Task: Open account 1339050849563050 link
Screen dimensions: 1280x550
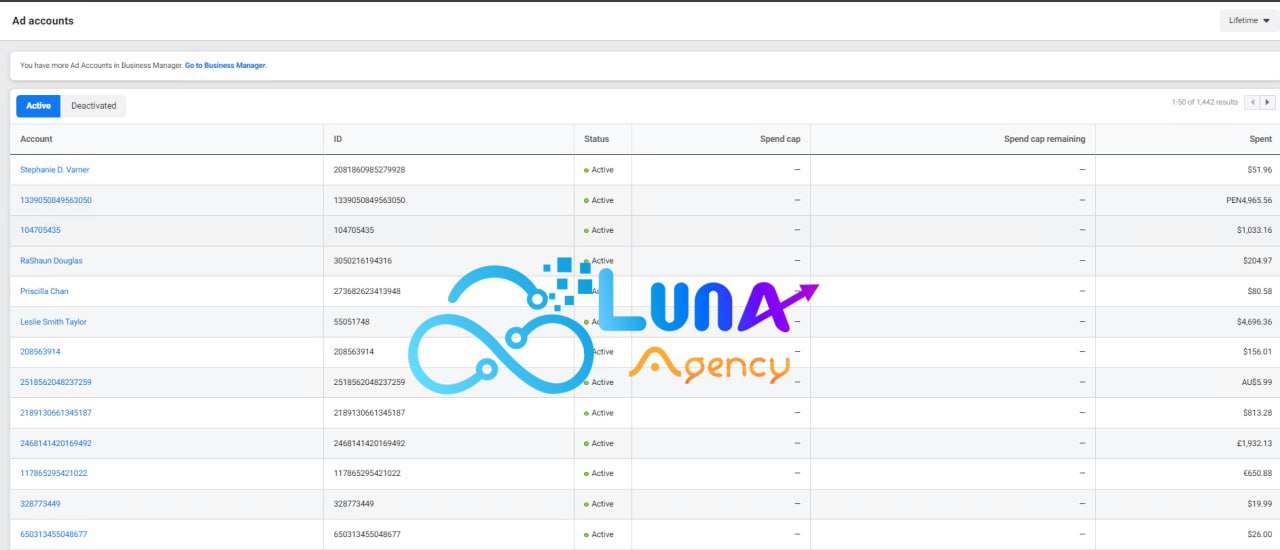Action: [x=56, y=200]
